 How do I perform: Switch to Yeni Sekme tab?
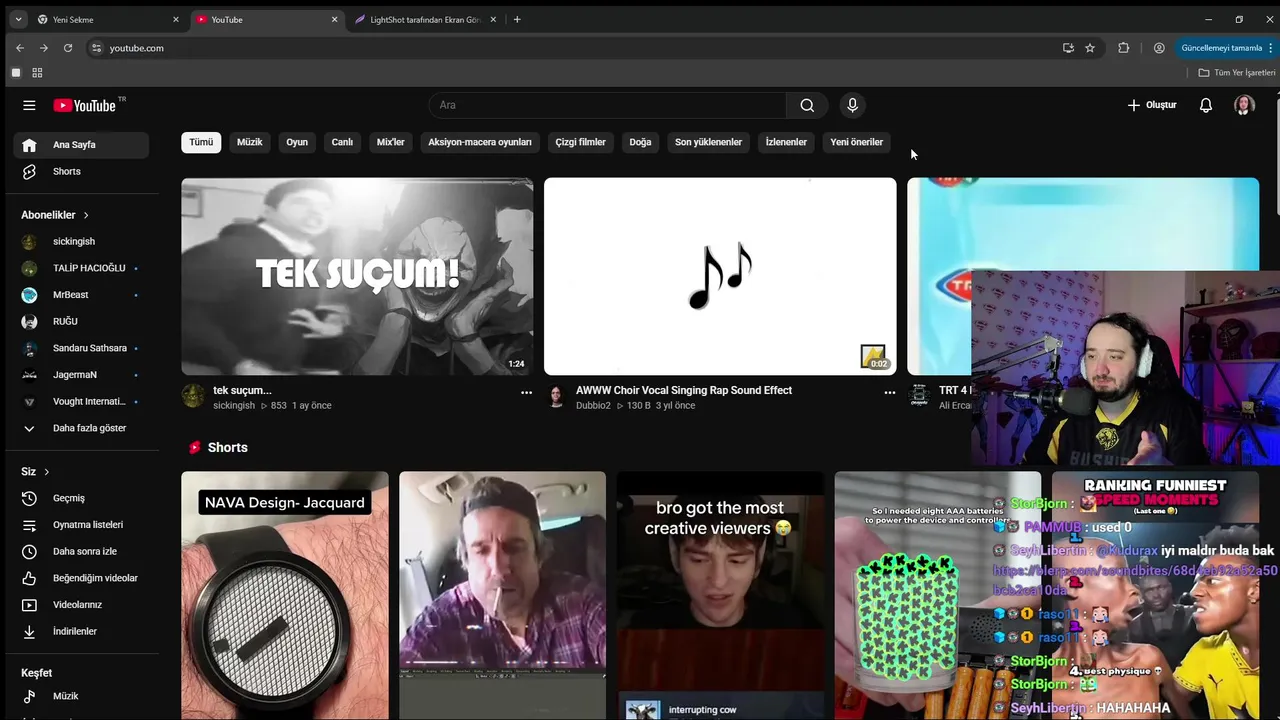(107, 19)
